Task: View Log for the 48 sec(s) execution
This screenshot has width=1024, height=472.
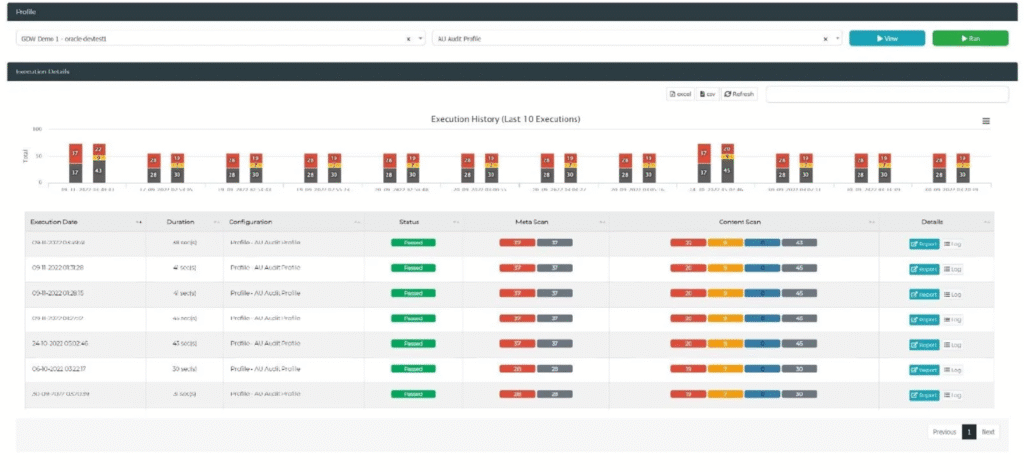Action: pos(952,244)
